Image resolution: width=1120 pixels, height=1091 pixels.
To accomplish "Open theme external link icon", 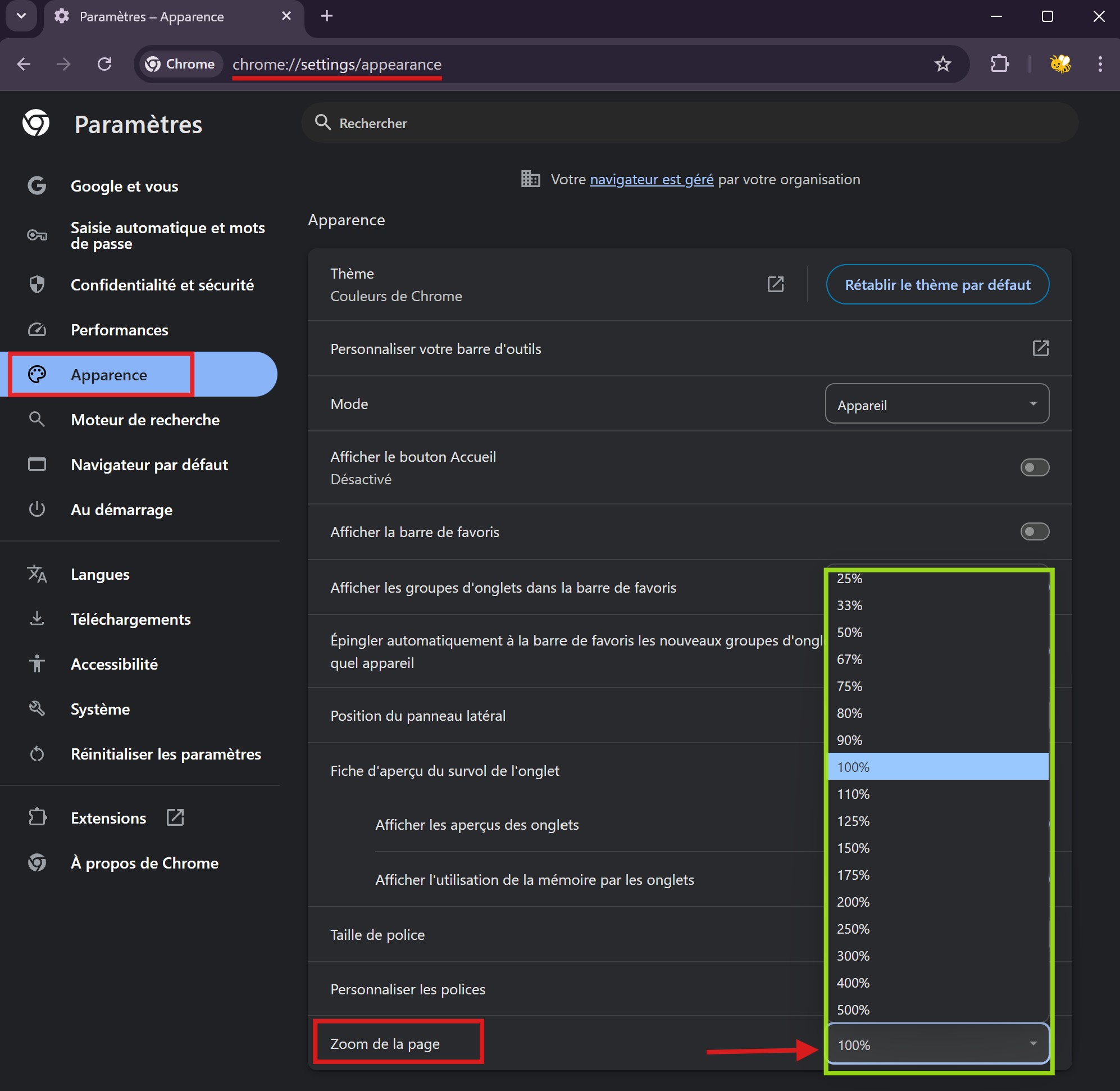I will [775, 284].
